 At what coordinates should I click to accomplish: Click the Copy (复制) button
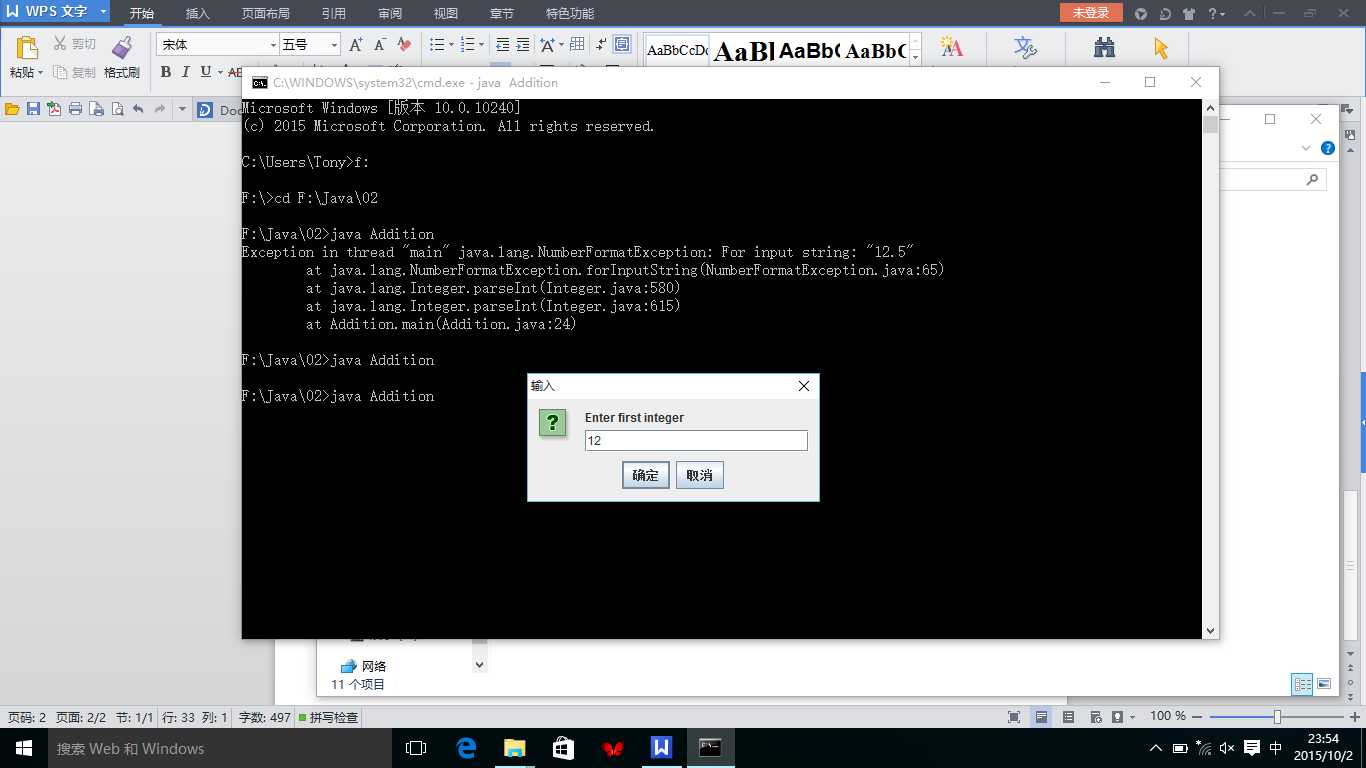(75, 72)
